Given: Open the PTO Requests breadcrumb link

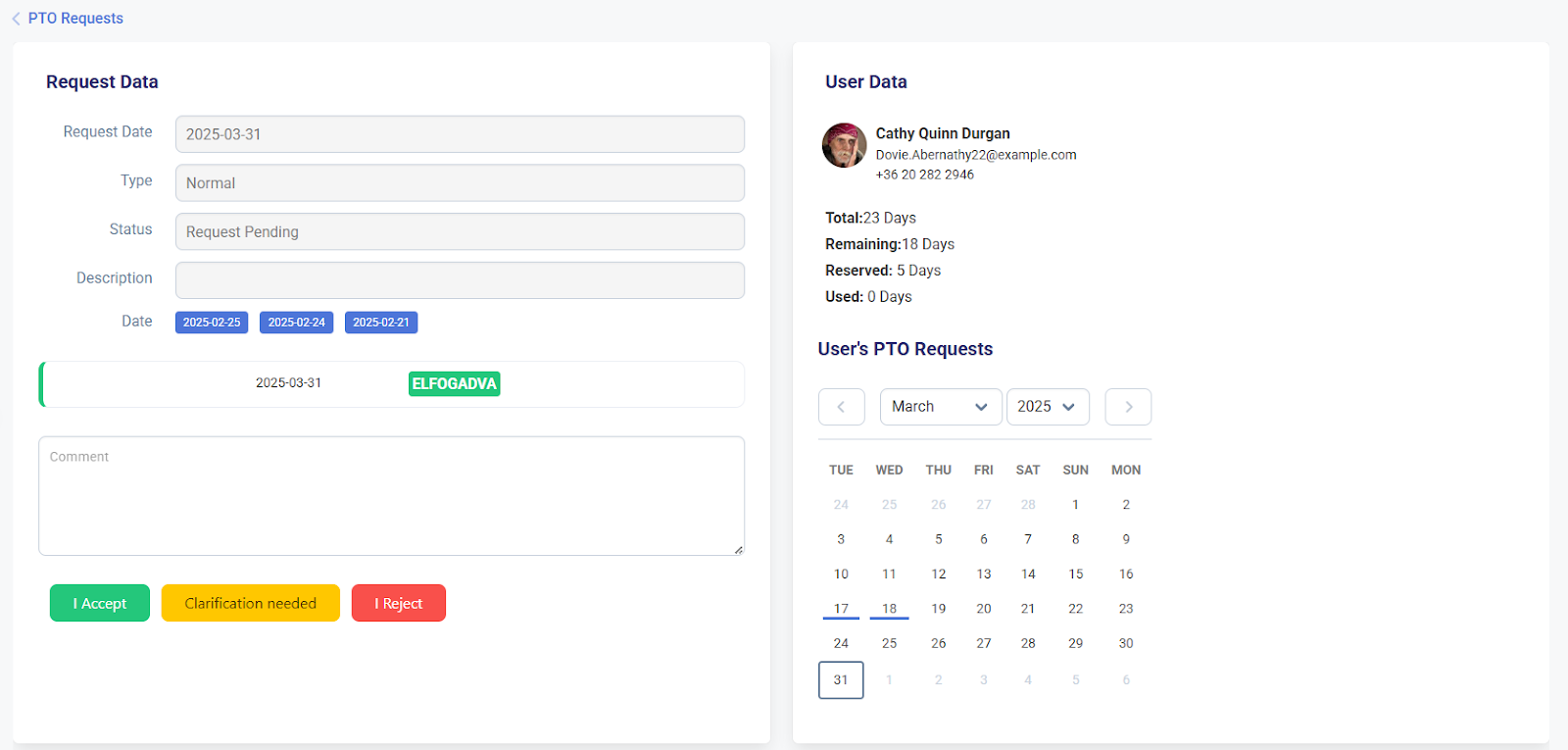Looking at the screenshot, I should (x=75, y=19).
